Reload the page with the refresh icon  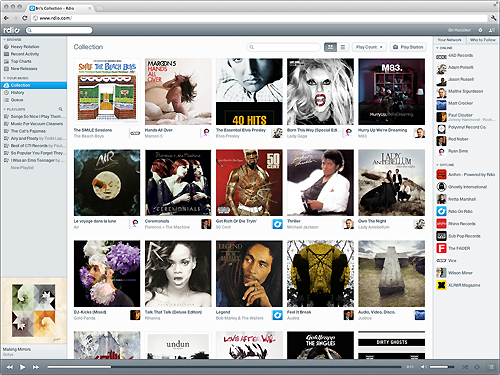click(25, 18)
